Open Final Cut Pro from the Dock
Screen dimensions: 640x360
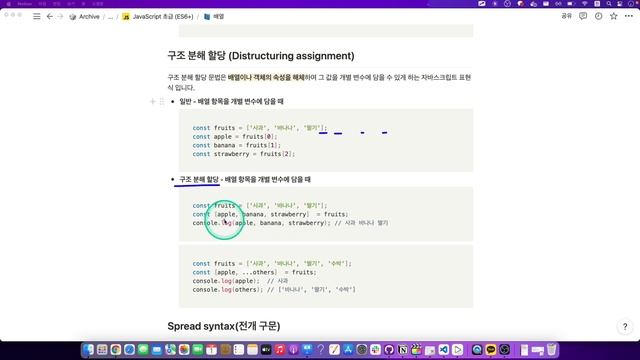416,350
